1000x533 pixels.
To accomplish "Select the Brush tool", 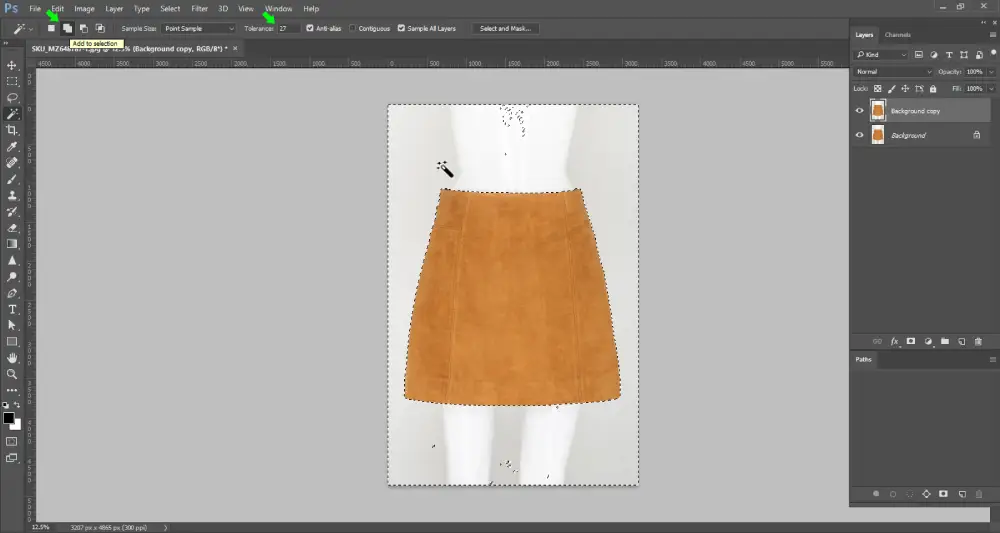I will (x=11, y=179).
